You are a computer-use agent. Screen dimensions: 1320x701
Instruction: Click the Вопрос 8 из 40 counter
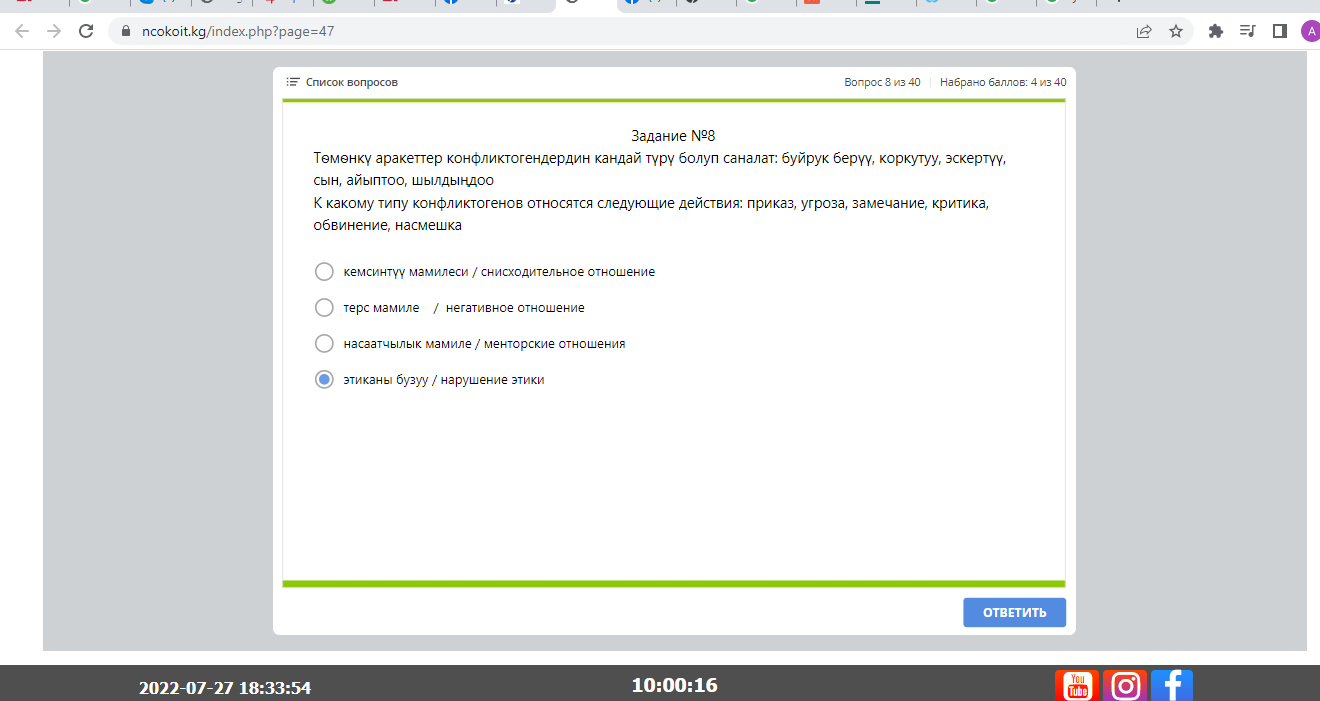pos(882,82)
